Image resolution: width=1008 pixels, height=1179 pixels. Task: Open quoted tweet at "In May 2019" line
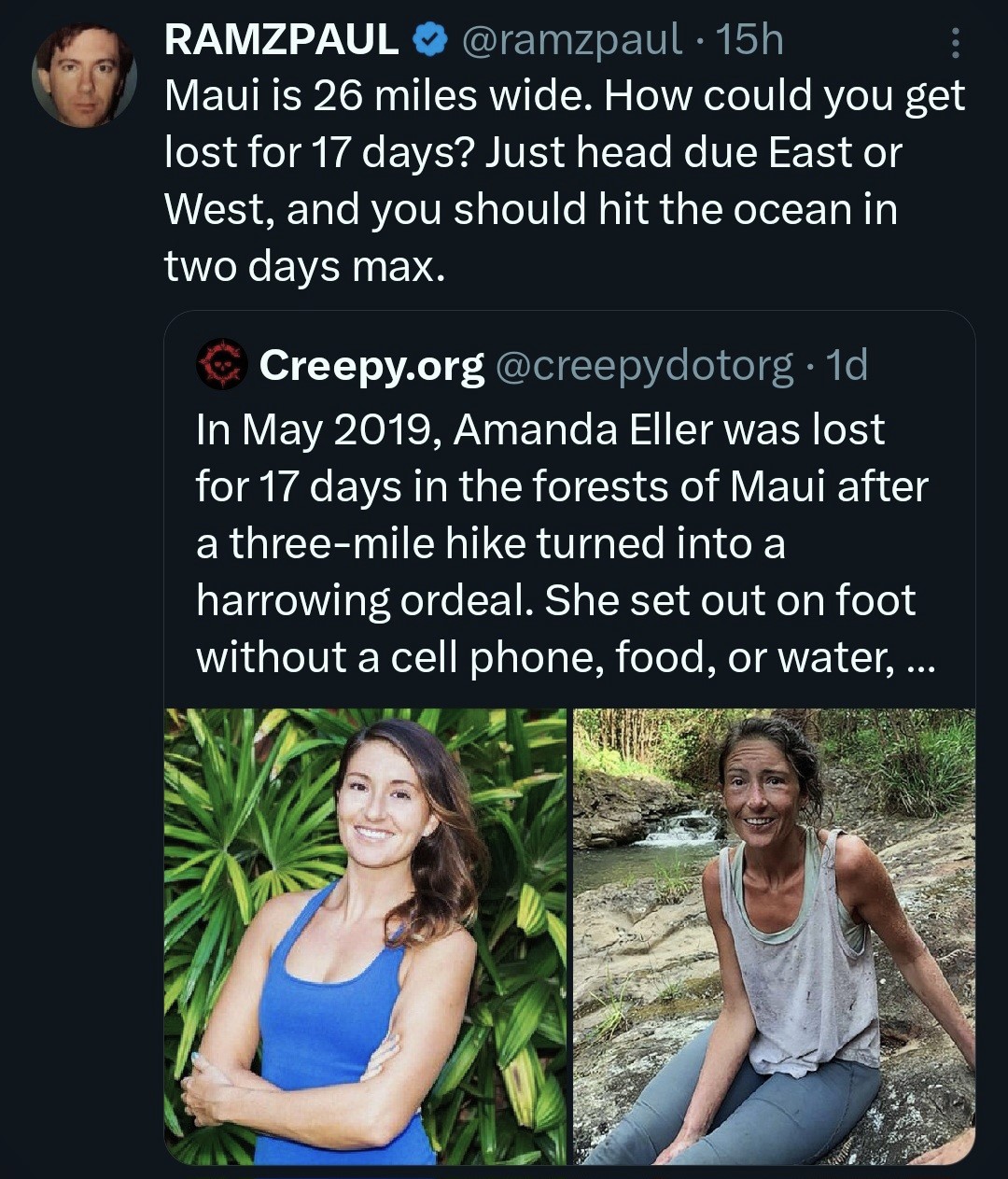pos(539,430)
